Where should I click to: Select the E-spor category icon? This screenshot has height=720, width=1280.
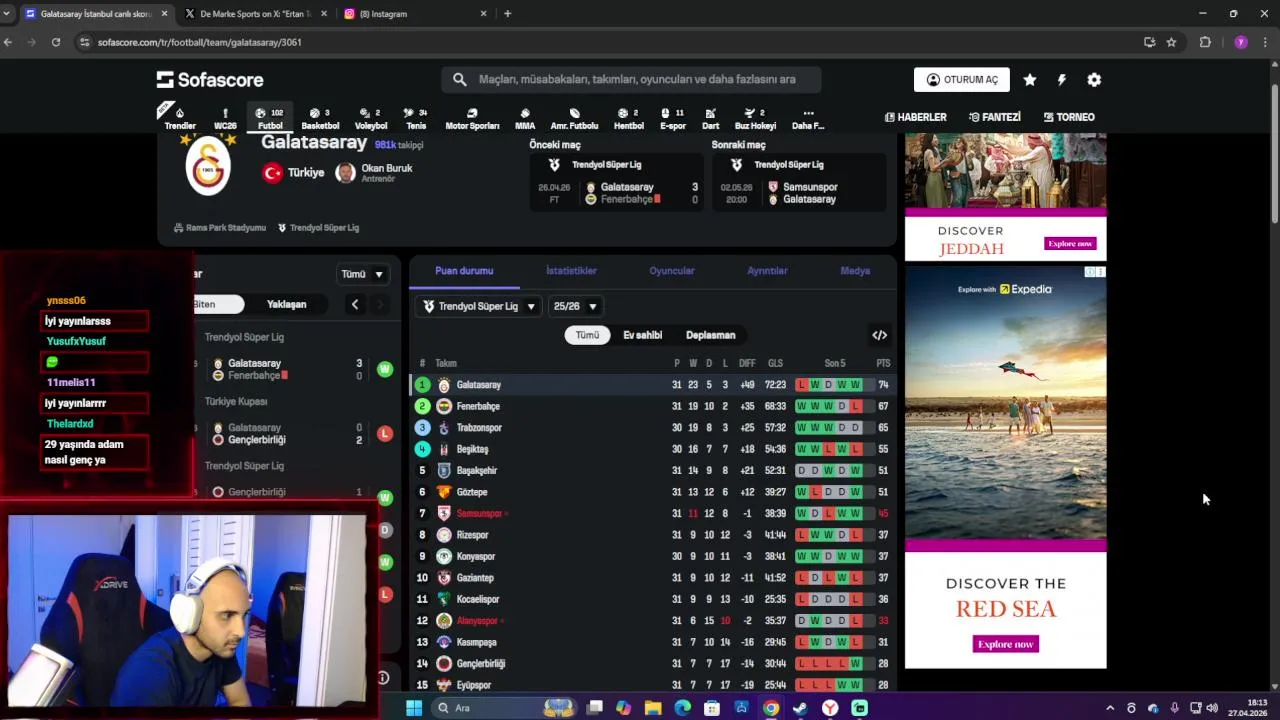tap(673, 118)
